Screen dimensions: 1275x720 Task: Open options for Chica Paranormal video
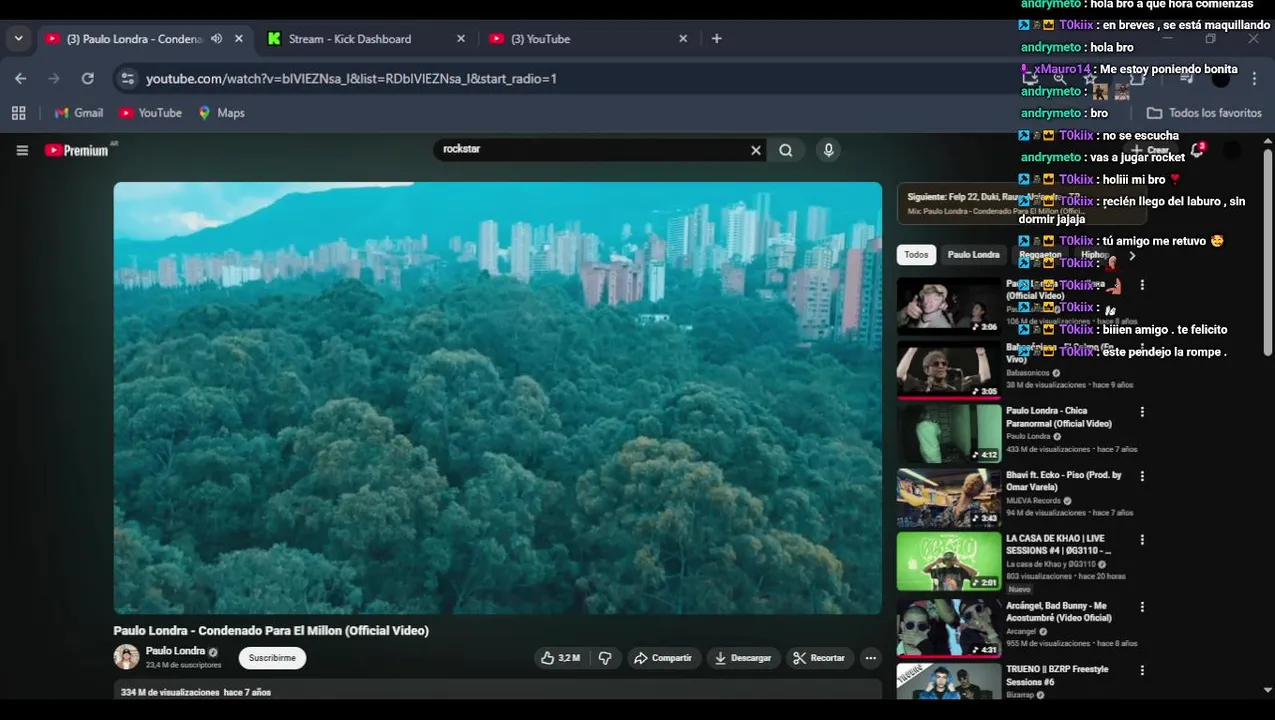[x=1142, y=412]
